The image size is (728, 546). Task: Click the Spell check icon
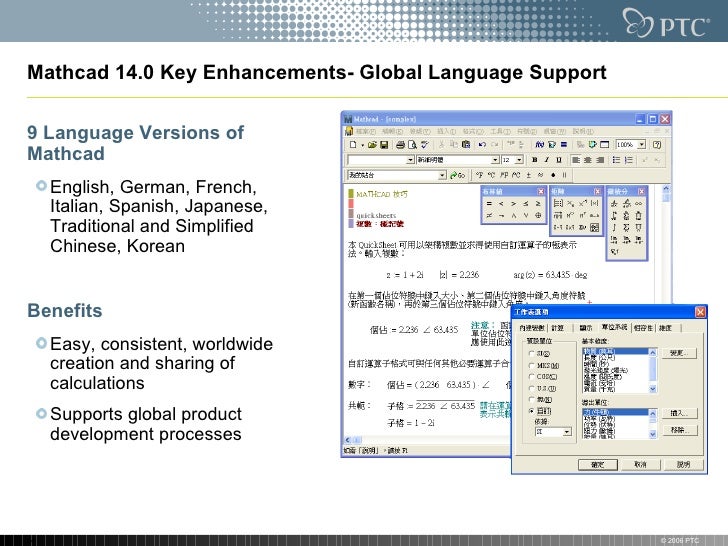(424, 145)
